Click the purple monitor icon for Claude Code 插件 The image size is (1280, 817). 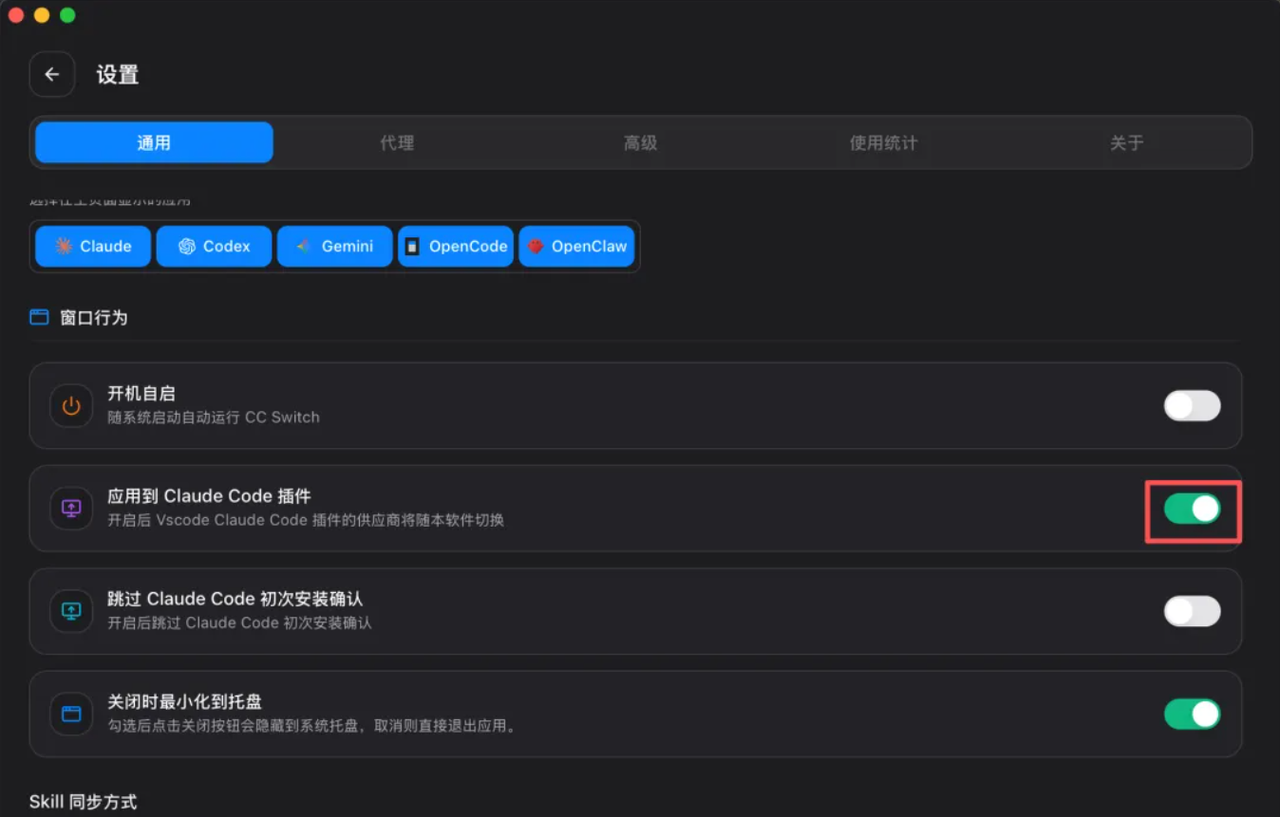coord(71,508)
